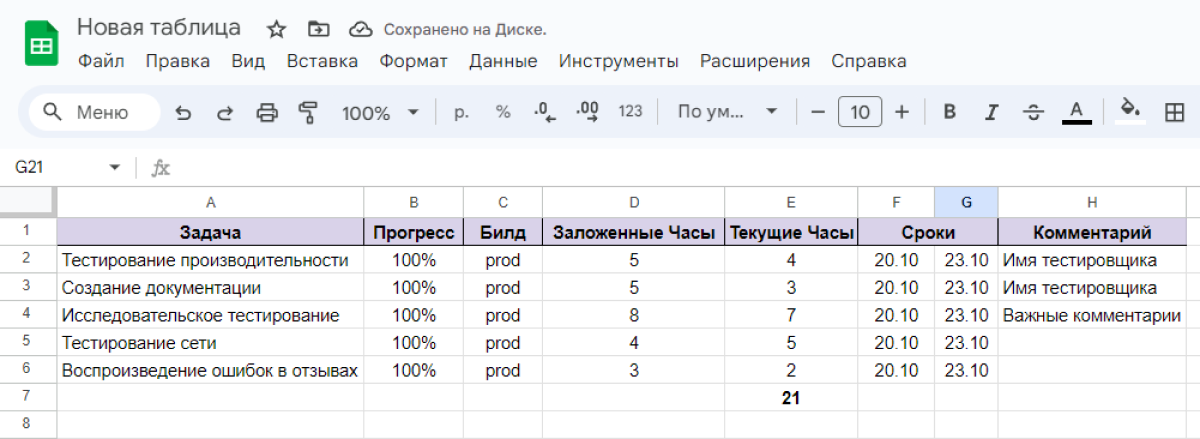Open the Данные menu
Viewport: 1200px width, 439px height.
pyautogui.click(x=503, y=61)
